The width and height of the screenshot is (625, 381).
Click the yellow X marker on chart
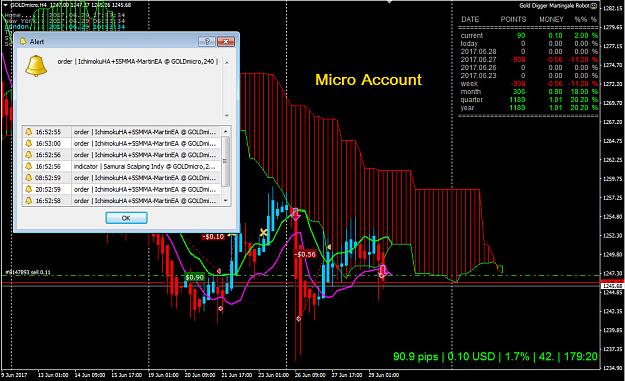pos(263,232)
